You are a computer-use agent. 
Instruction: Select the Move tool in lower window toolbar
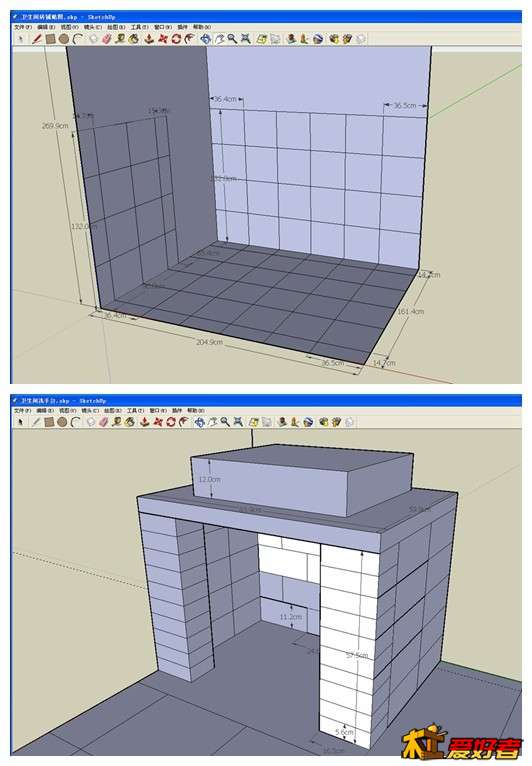click(157, 422)
